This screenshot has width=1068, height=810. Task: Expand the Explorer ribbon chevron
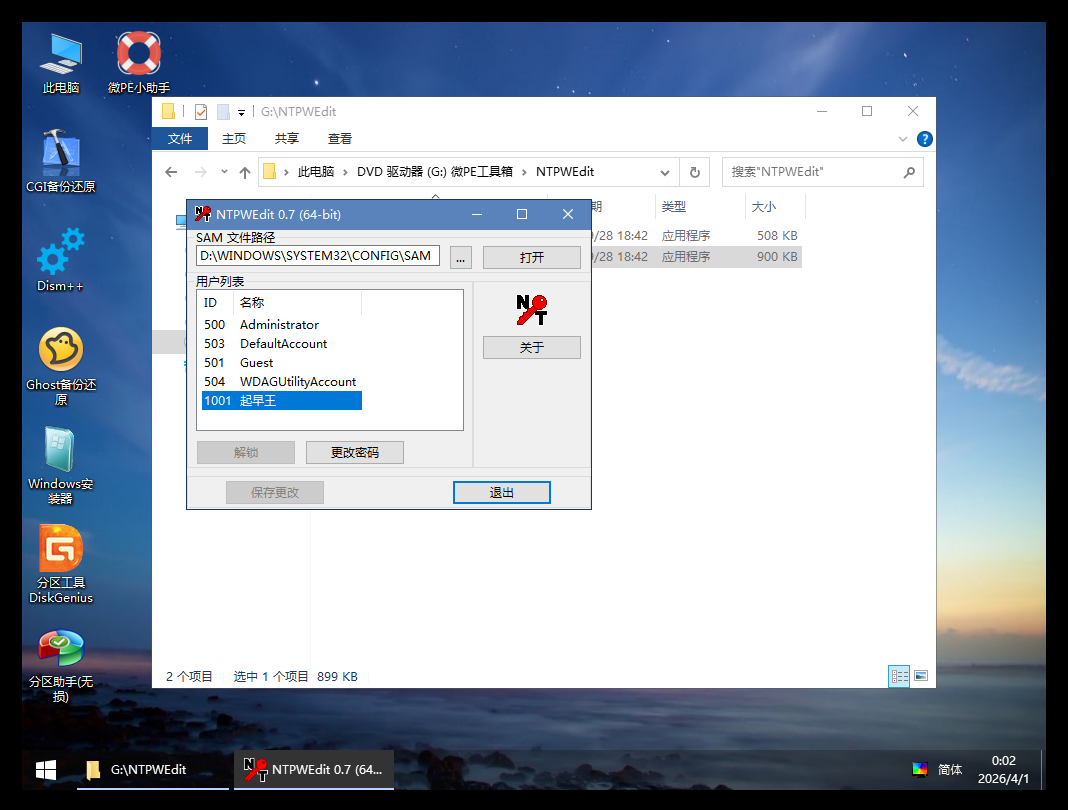click(902, 139)
